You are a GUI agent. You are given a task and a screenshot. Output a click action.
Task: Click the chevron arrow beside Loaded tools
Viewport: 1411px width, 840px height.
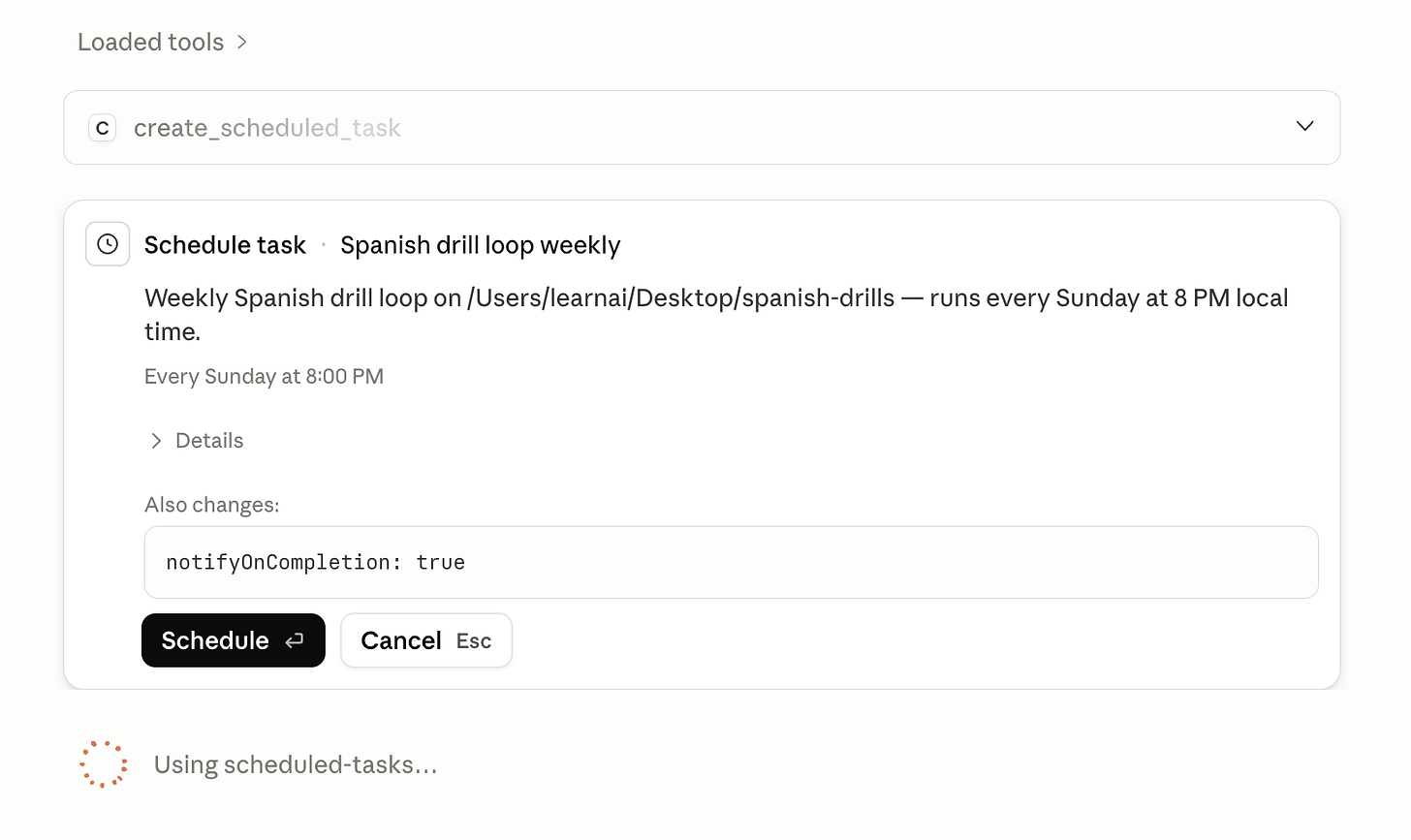click(x=242, y=42)
